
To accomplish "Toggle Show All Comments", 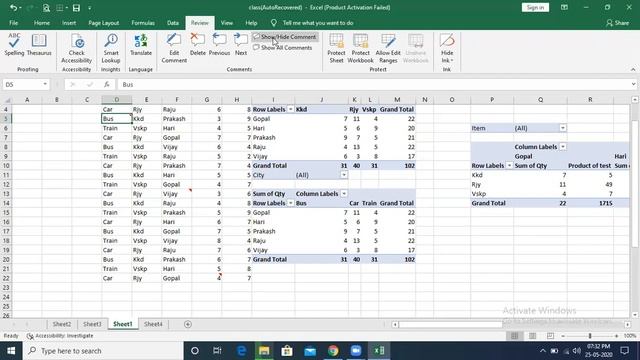I will (282, 48).
